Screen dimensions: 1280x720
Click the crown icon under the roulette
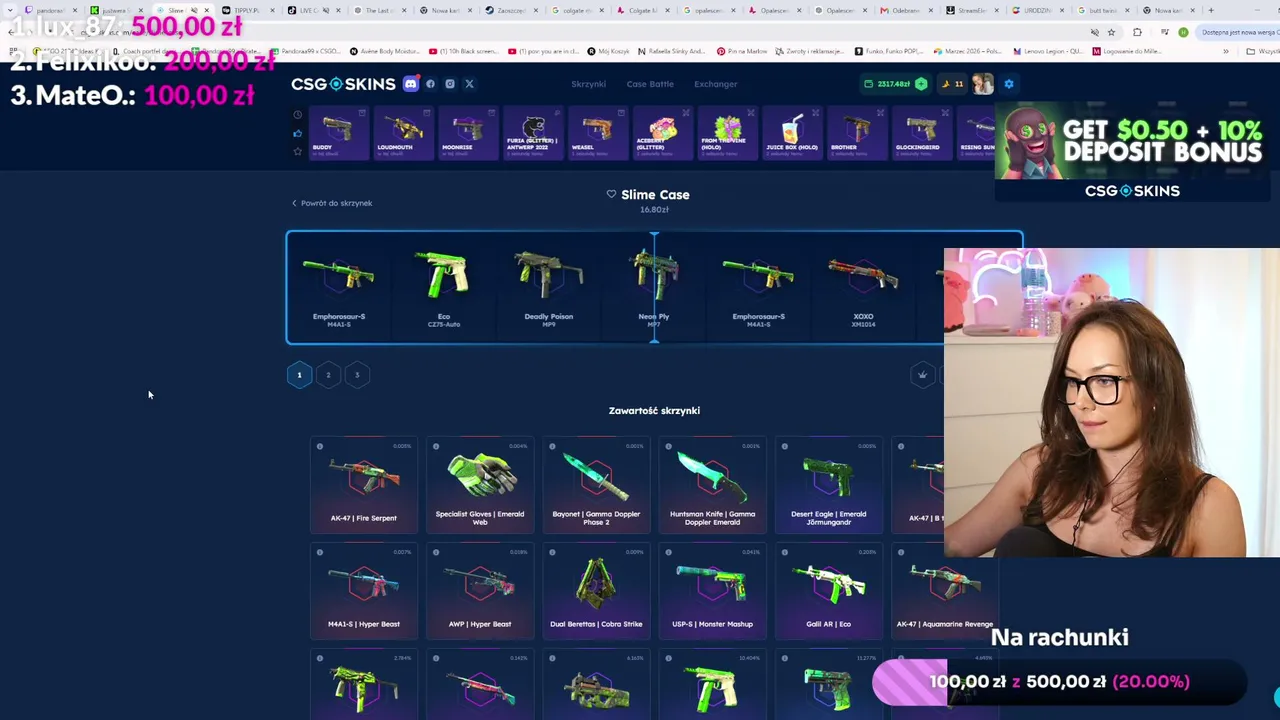coord(922,375)
